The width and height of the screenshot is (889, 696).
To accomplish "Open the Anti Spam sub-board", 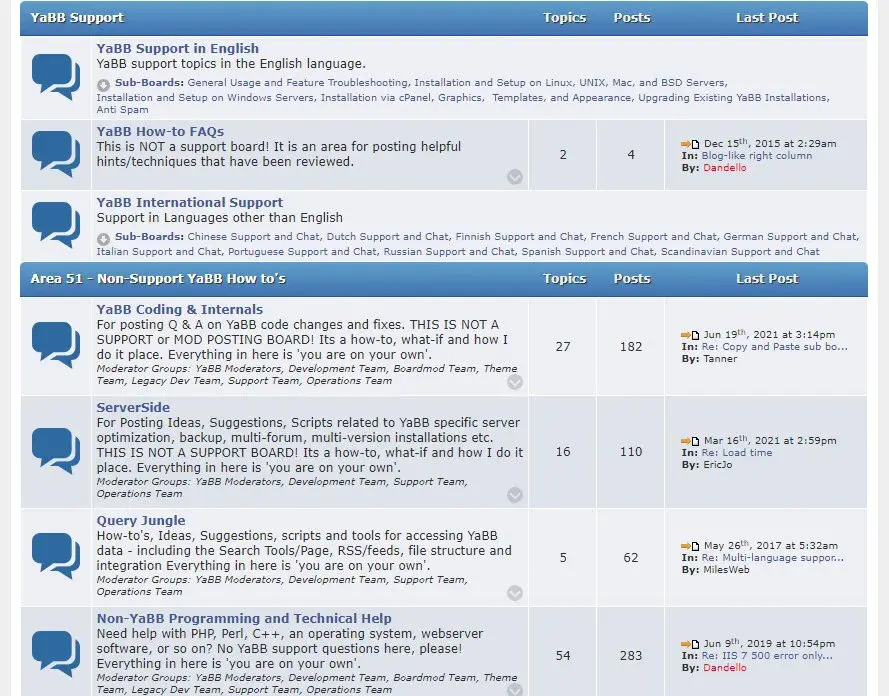I will point(122,109).
